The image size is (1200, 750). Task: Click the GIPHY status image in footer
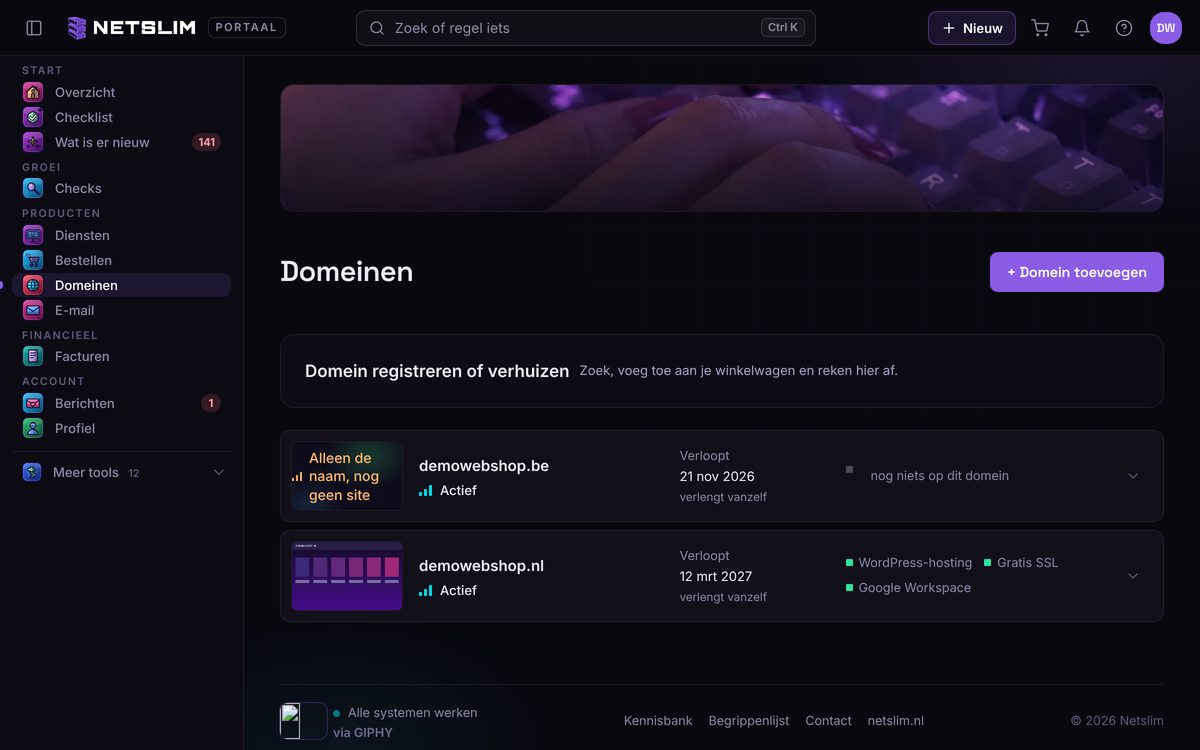coord(303,720)
